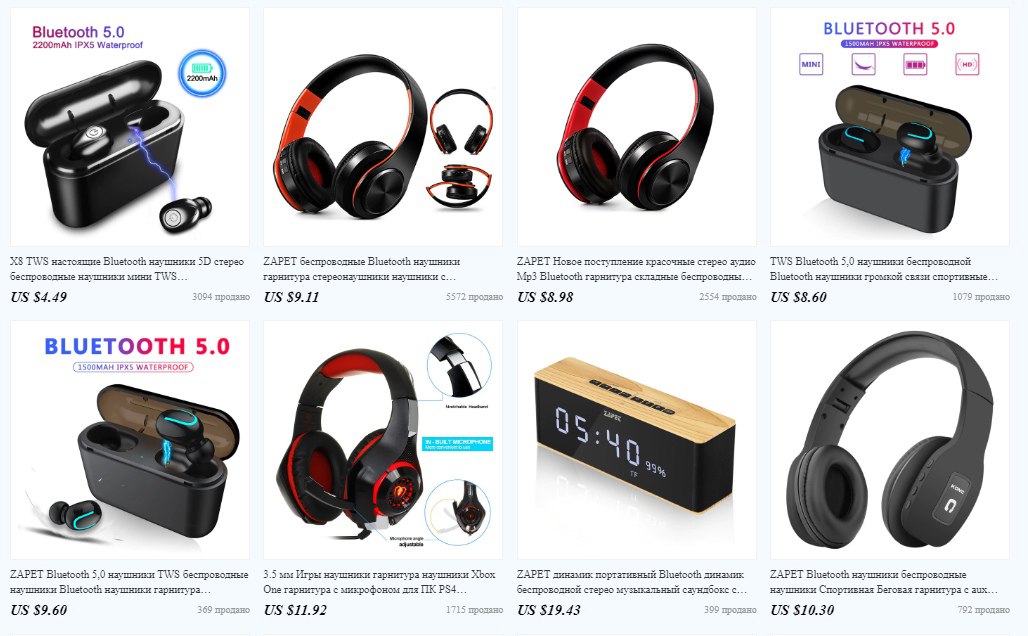Image resolution: width=1028 pixels, height=636 pixels.
Task: Open the red ZAPET headphones product image
Action: (637, 127)
